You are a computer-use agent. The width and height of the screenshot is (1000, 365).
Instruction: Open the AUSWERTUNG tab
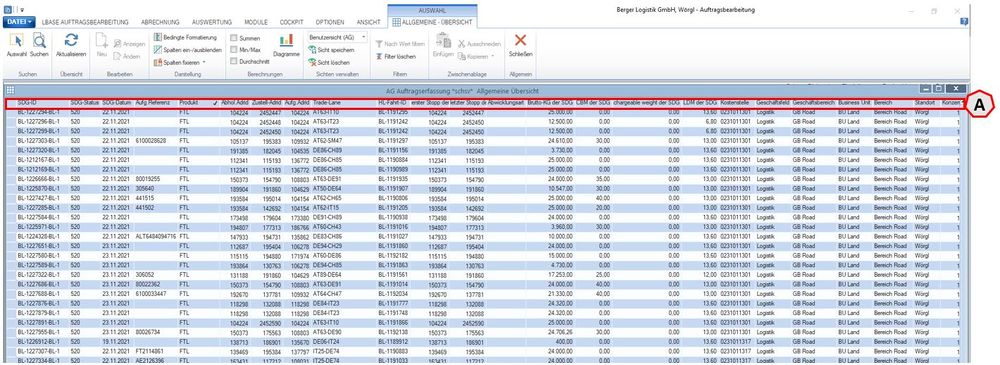pos(212,22)
